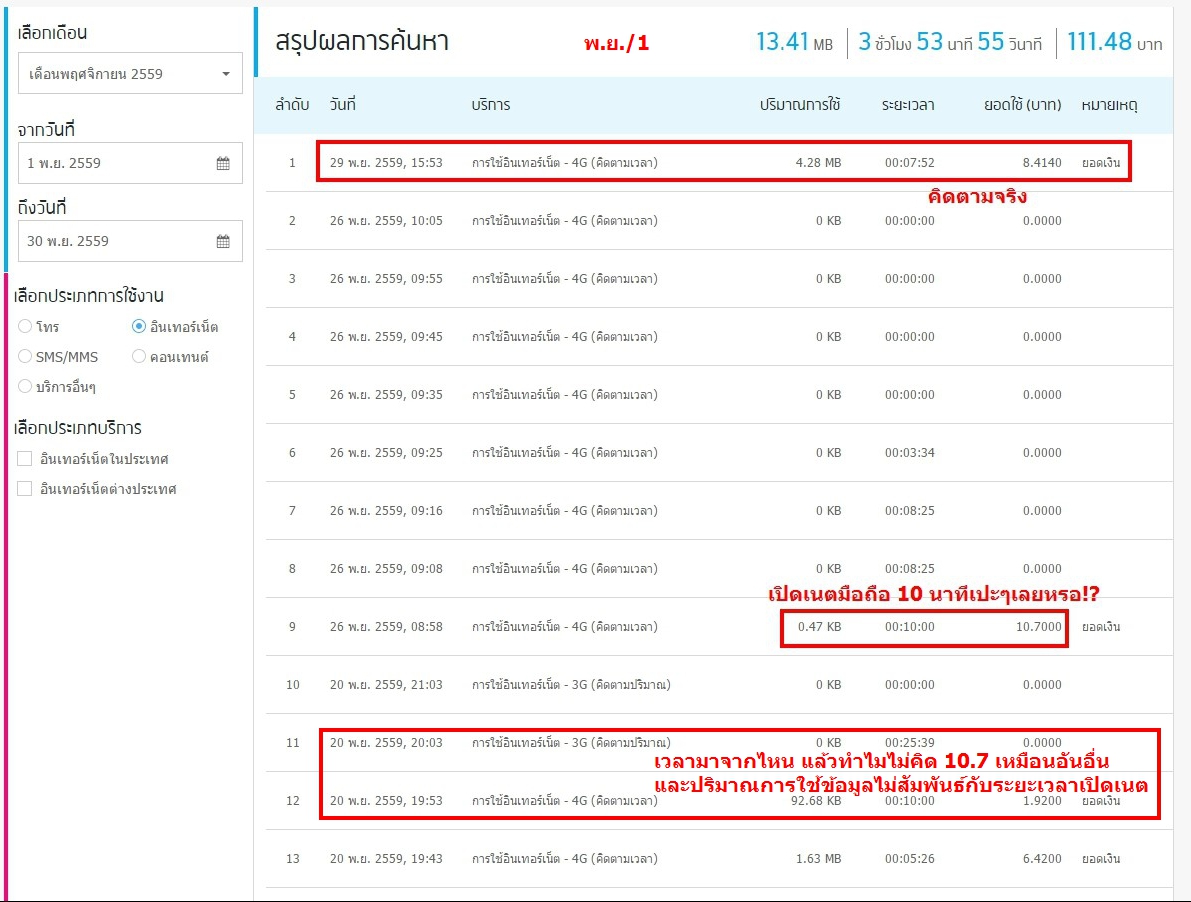This screenshot has height=902, width=1191.
Task: Click usage value '1.63 MB'
Action: point(818,859)
